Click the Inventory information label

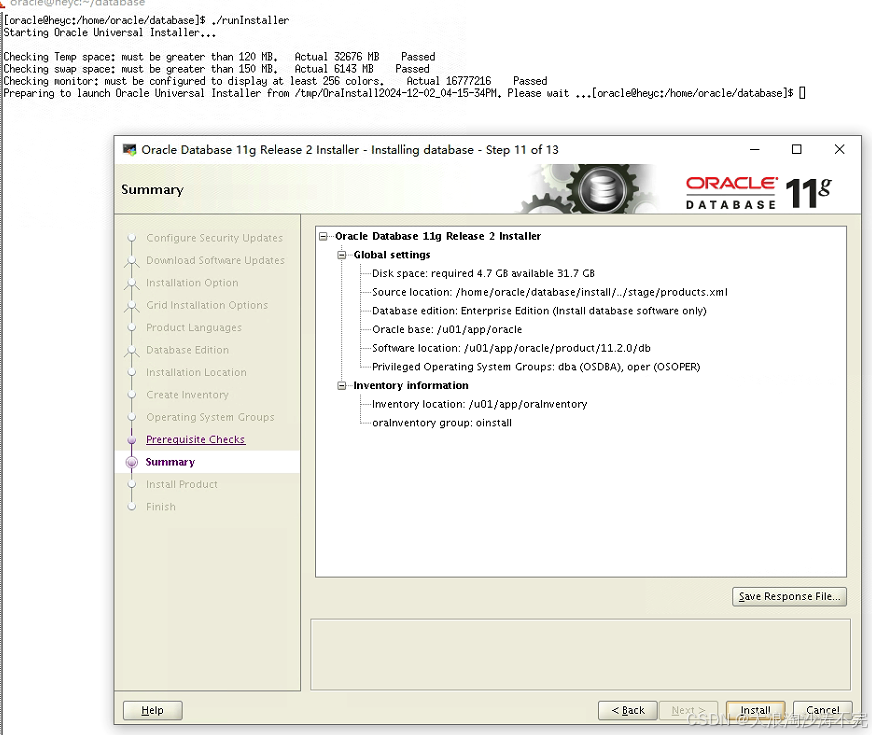410,385
